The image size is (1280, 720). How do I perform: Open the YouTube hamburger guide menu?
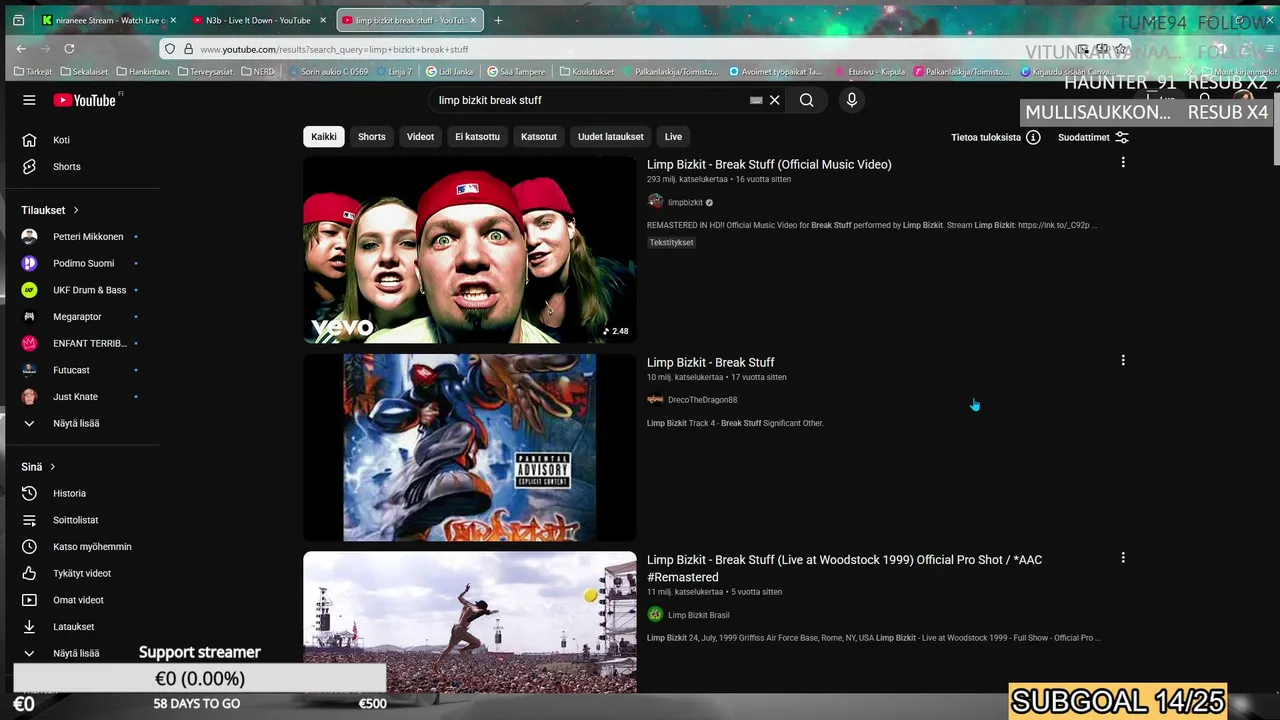pyautogui.click(x=29, y=100)
